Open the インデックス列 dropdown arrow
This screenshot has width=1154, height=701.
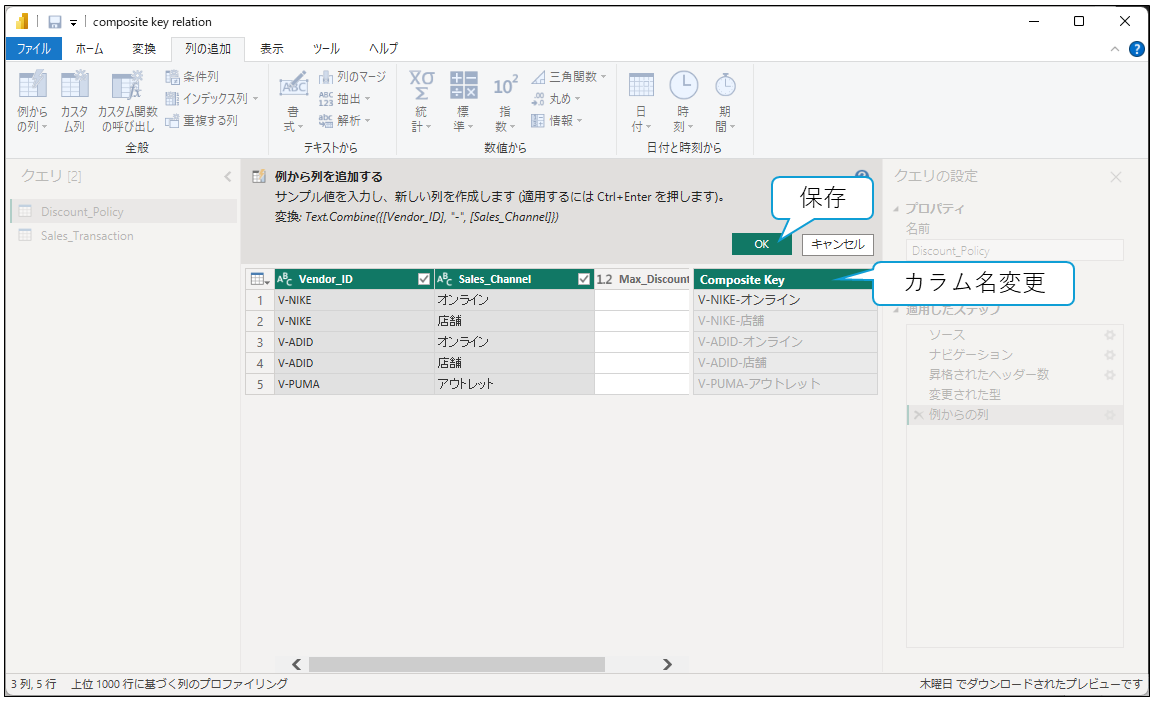click(255, 99)
